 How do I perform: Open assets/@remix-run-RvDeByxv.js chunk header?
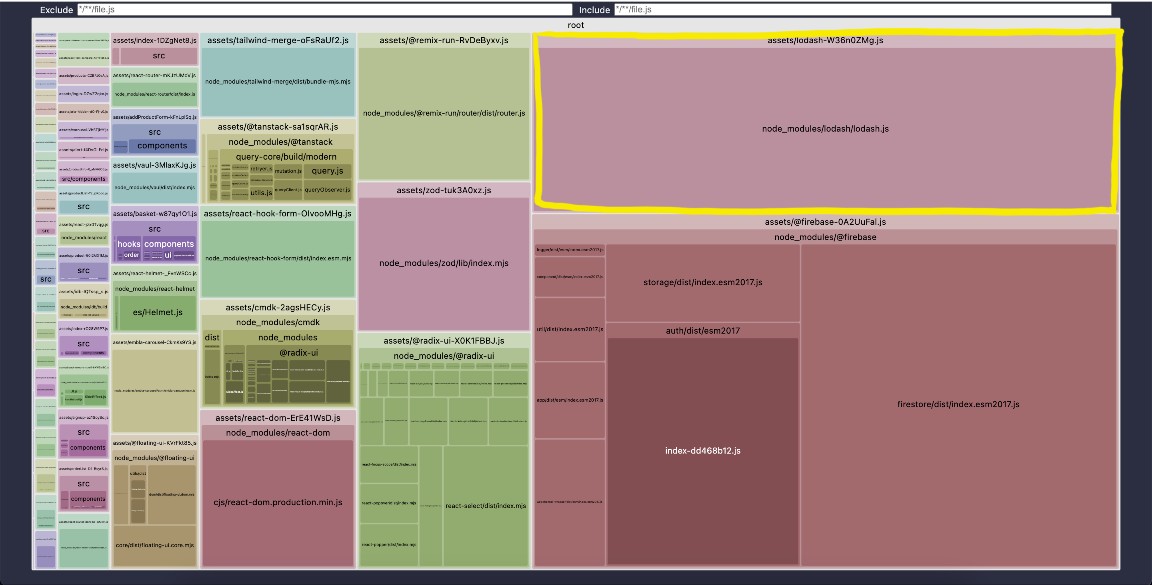click(444, 40)
